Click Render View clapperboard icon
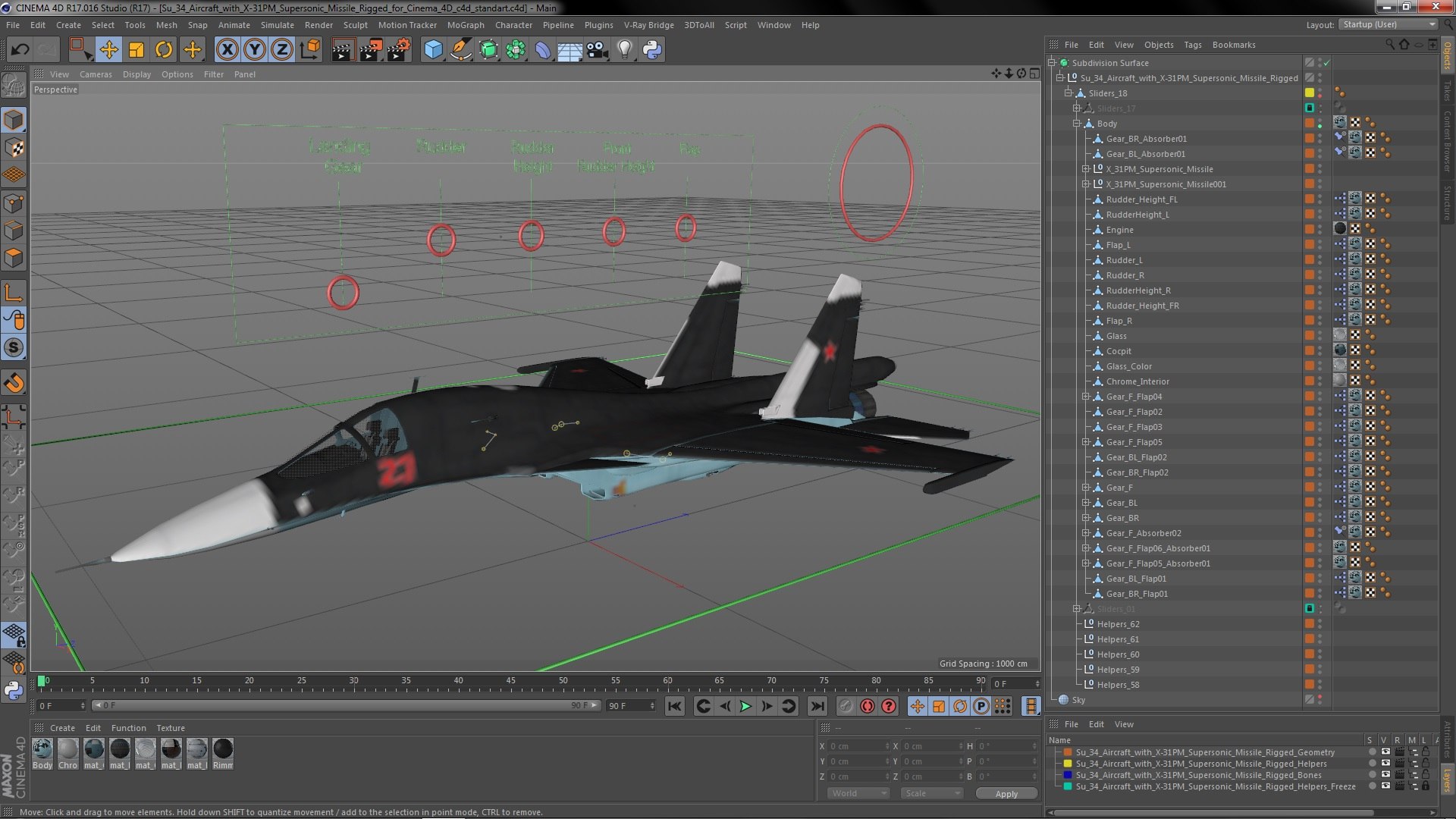Image resolution: width=1456 pixels, height=819 pixels. pyautogui.click(x=343, y=50)
